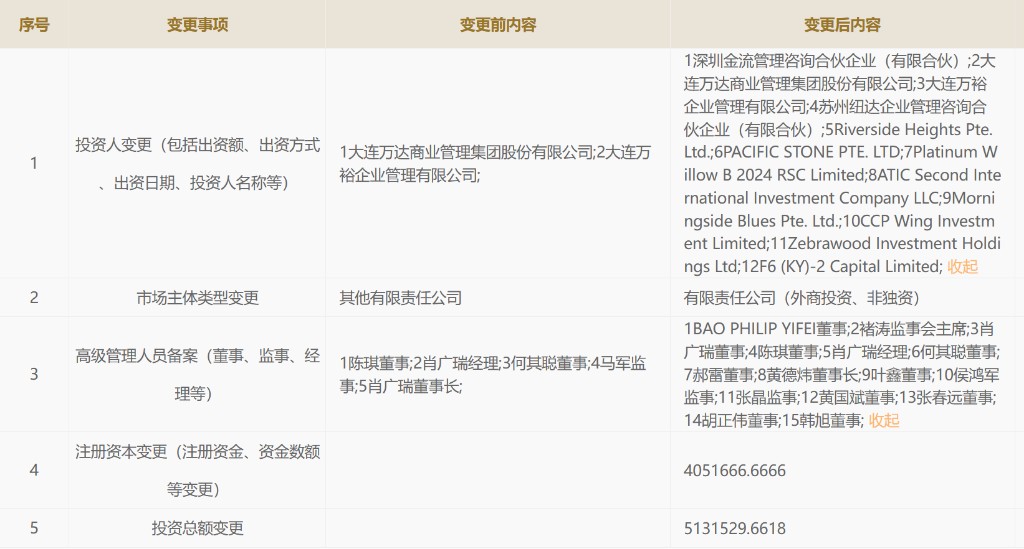The width and height of the screenshot is (1024, 549).
Task: Select the 注册资本变更 change item cell
Action: 197,470
